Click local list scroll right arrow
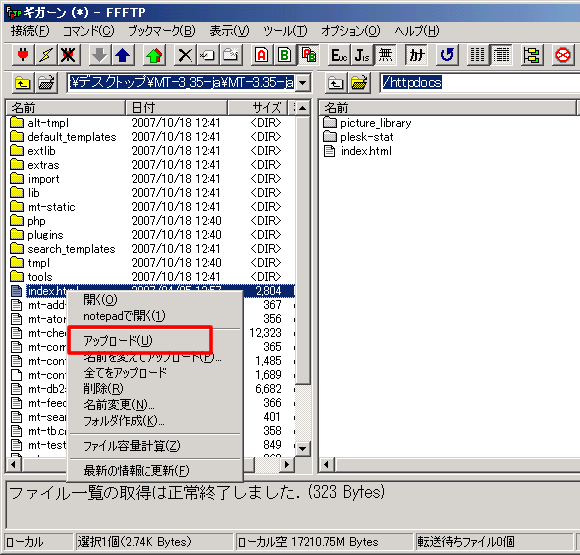 click(287, 464)
